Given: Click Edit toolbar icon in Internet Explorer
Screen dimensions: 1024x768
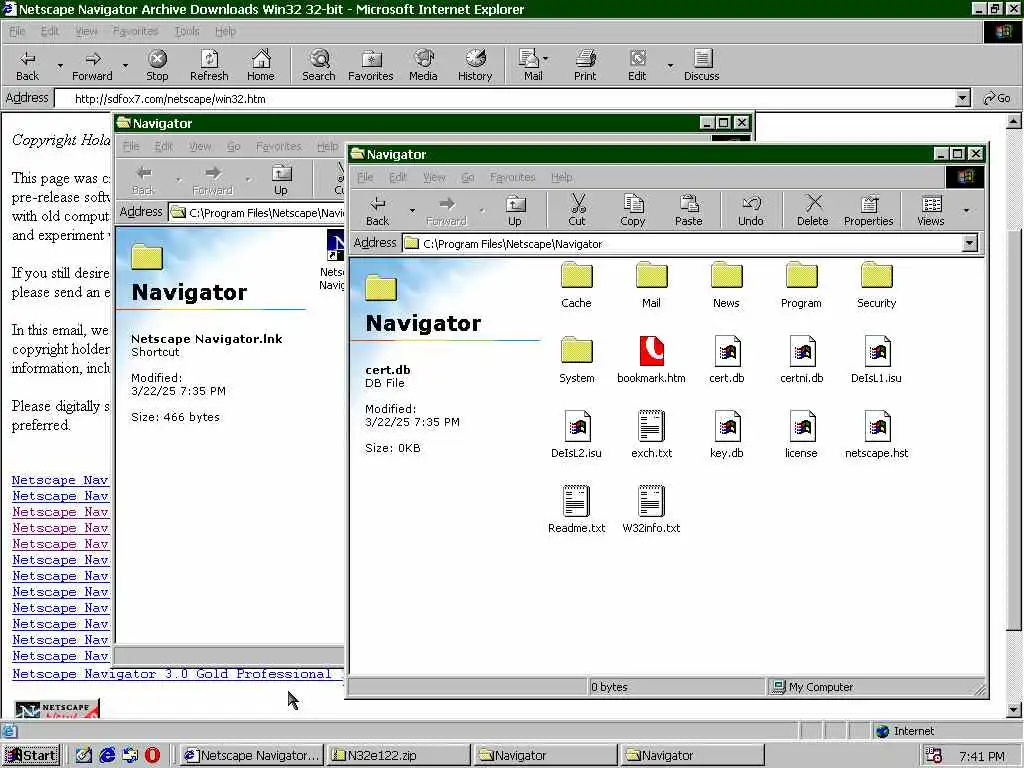Looking at the screenshot, I should click(637, 65).
